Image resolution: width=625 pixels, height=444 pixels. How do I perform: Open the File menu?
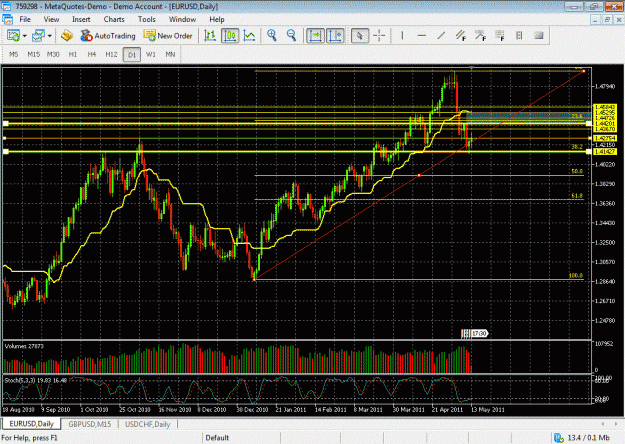coord(25,19)
